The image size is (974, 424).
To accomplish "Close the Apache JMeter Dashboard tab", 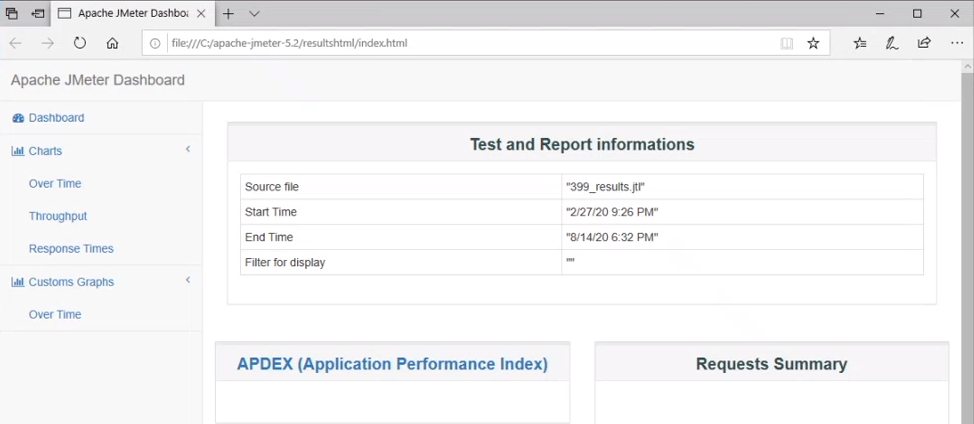I will [x=203, y=14].
